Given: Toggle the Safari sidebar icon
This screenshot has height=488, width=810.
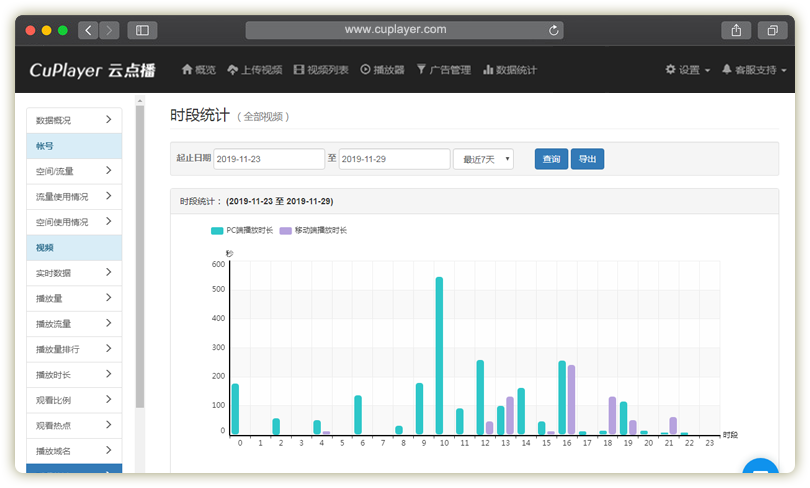Looking at the screenshot, I should coord(142,30).
